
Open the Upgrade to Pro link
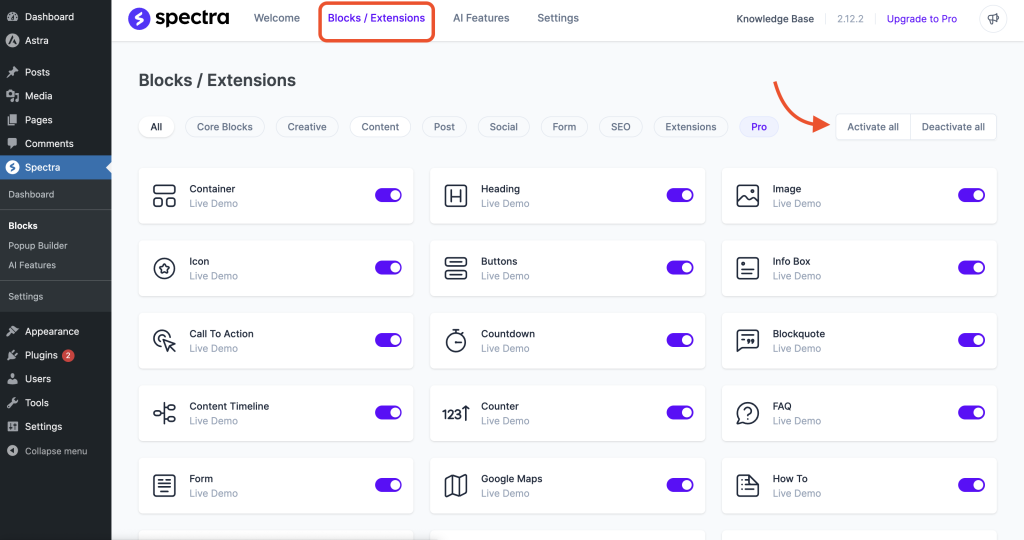(921, 19)
